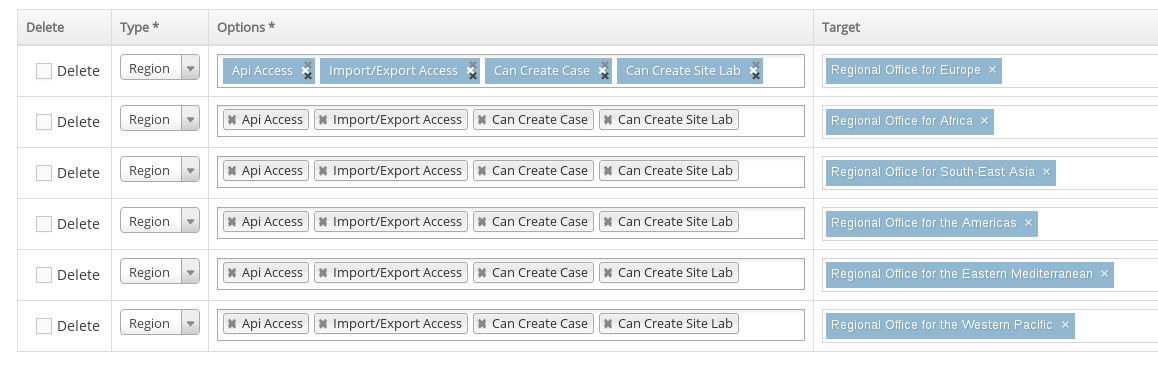Remove Regional Office for Europe target
The width and height of the screenshot is (1158, 367).
pos(992,70)
